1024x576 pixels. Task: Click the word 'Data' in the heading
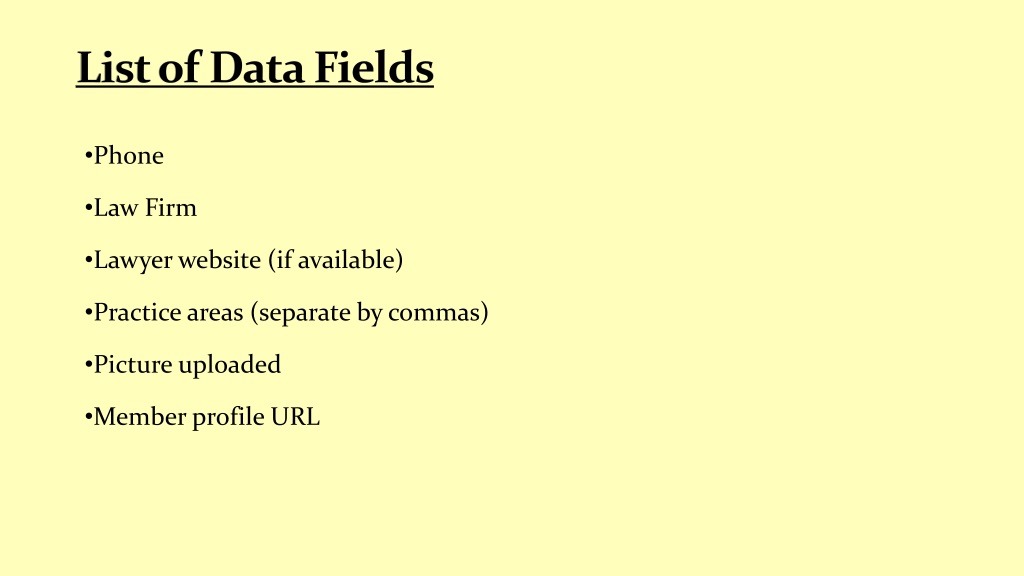point(257,67)
